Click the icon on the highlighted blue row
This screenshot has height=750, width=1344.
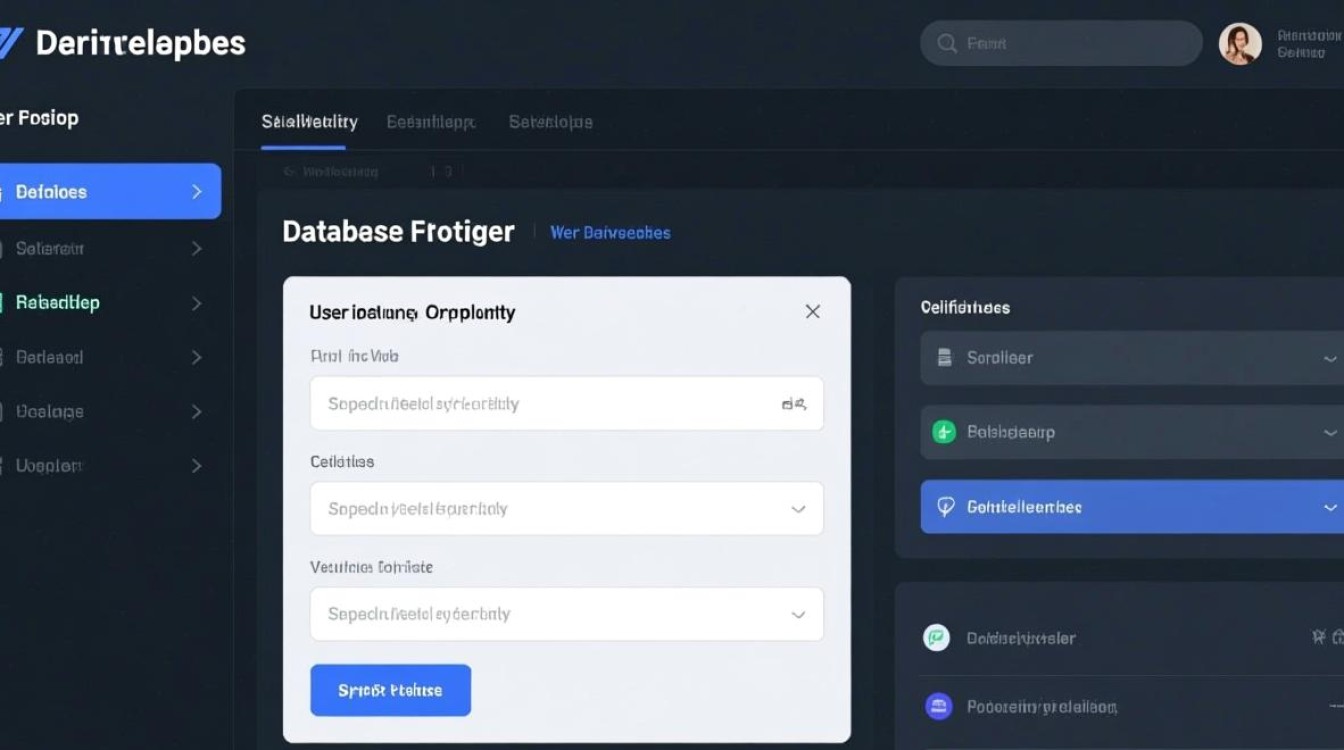[x=945, y=507]
